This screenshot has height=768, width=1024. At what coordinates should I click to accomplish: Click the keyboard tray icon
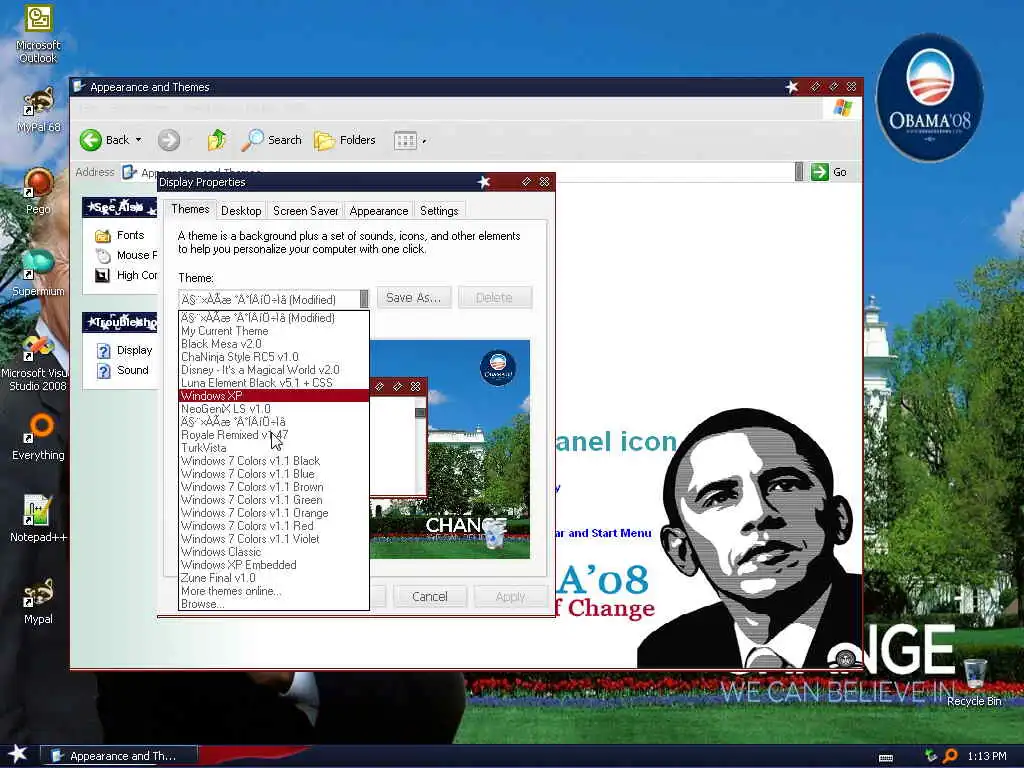click(886, 758)
